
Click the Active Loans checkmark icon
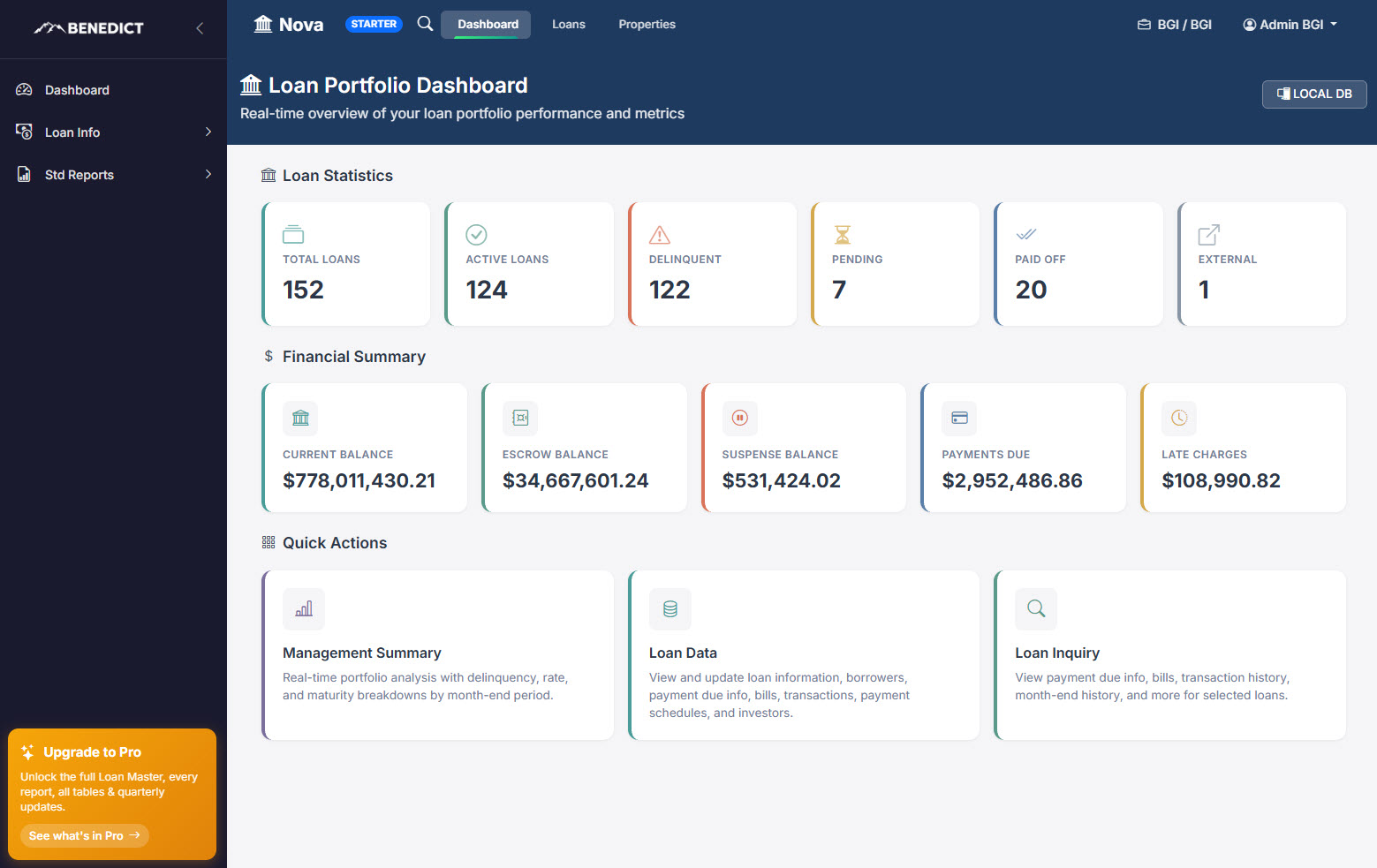click(476, 234)
